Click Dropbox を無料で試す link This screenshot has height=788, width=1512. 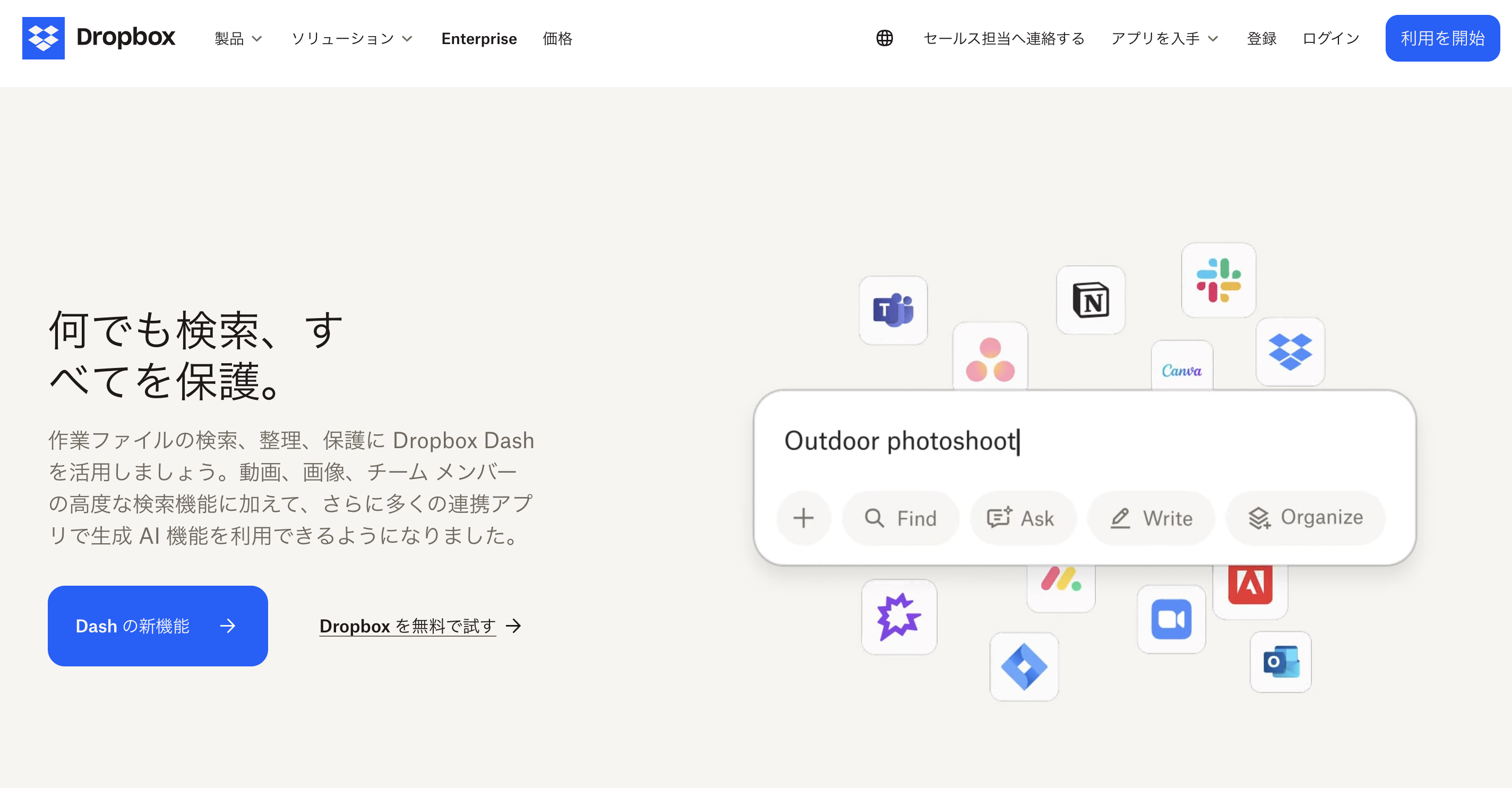(x=420, y=626)
